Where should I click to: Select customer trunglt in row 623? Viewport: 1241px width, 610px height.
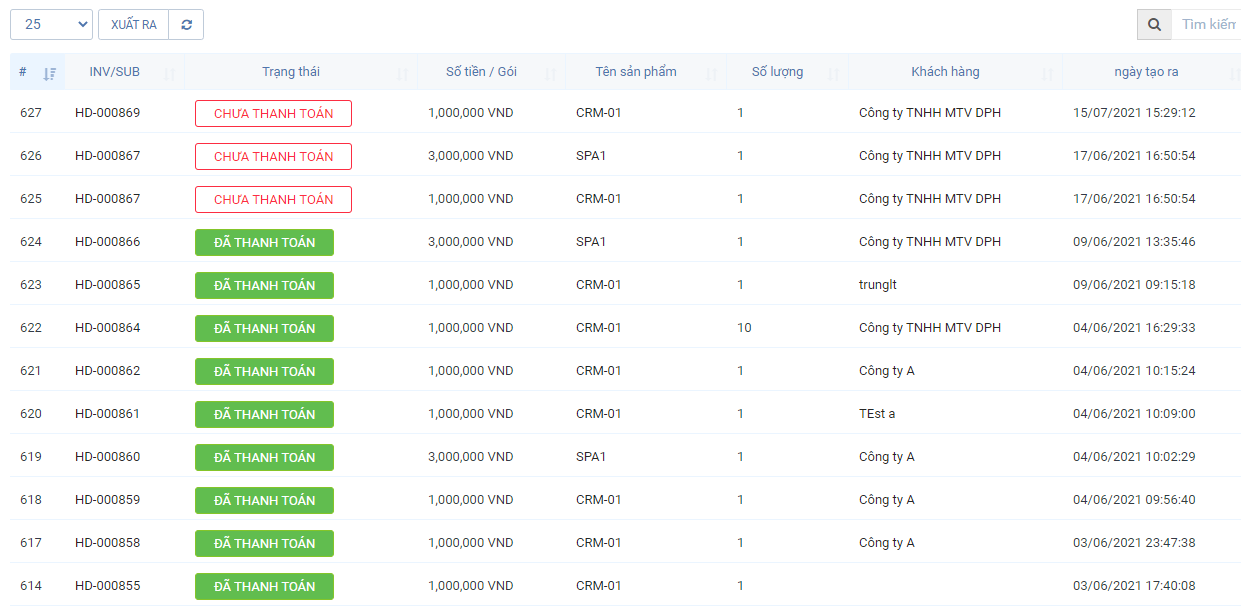click(877, 285)
